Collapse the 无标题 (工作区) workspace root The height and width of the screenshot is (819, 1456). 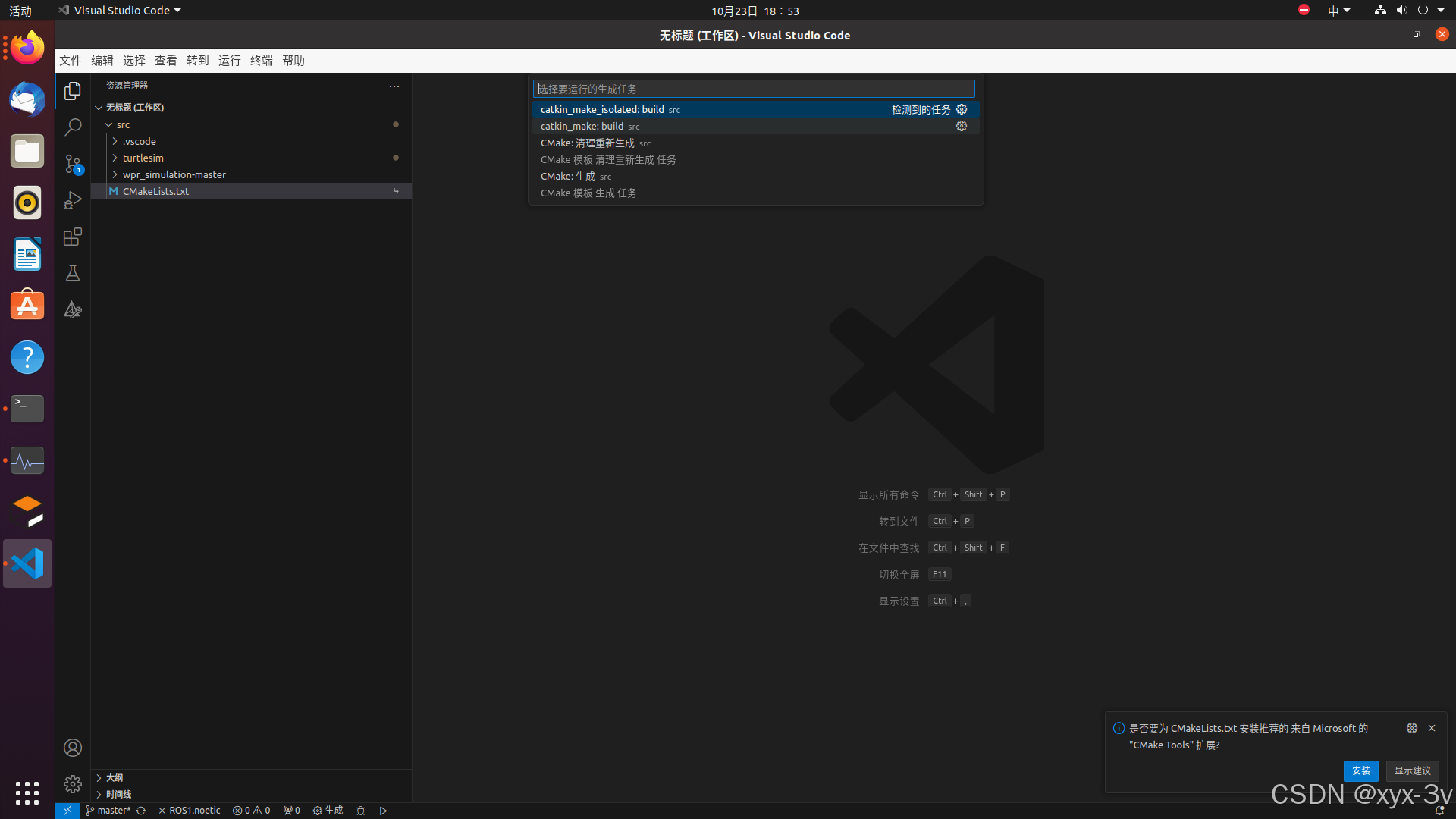click(99, 108)
